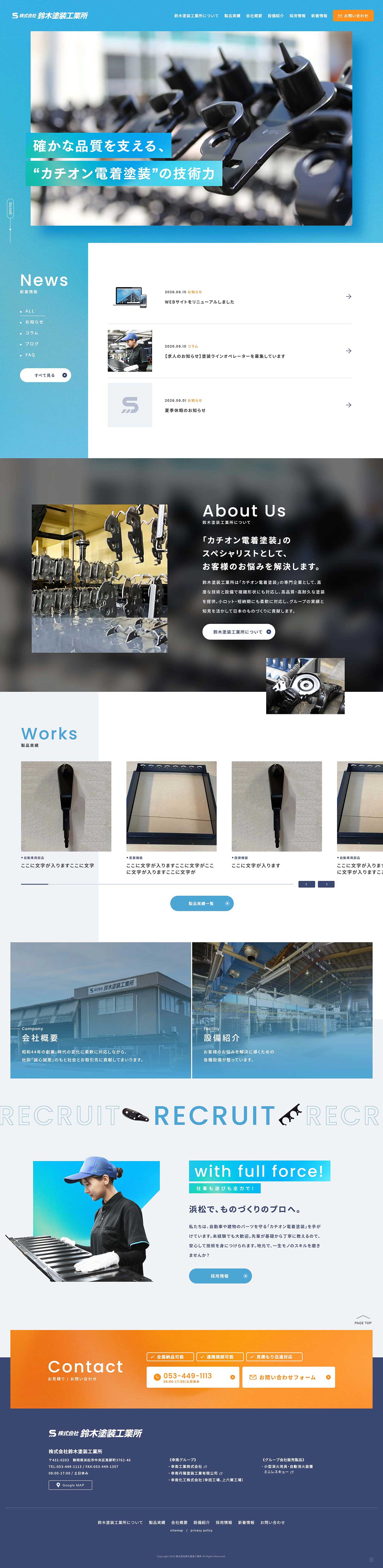Click the Works carousel progress bar

[156, 884]
